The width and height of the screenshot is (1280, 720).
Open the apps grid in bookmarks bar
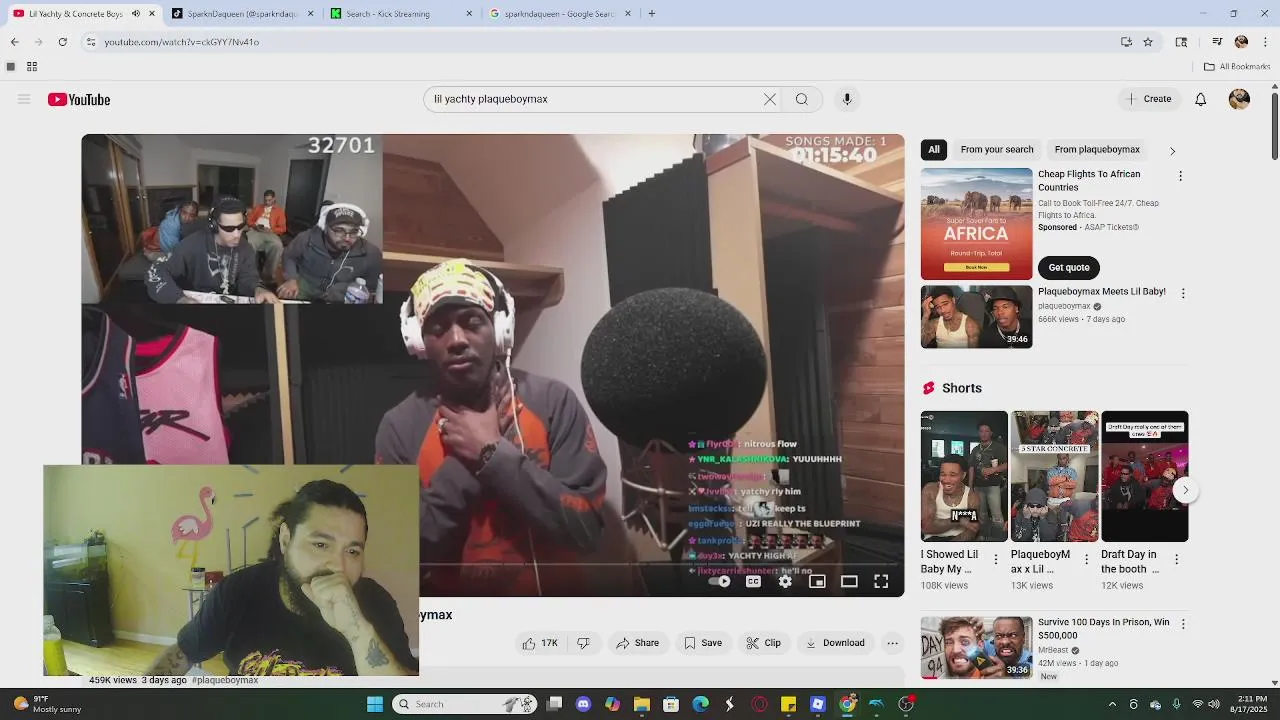pos(32,66)
